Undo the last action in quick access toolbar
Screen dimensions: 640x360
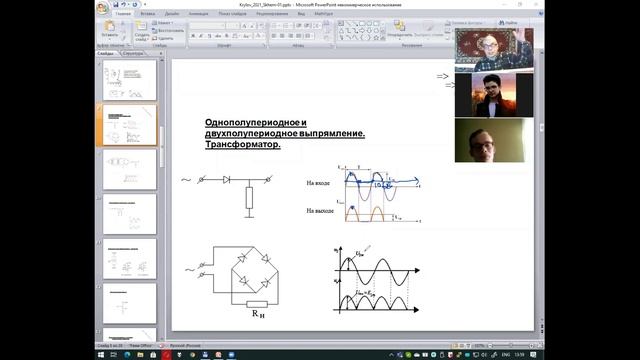[x=123, y=4]
